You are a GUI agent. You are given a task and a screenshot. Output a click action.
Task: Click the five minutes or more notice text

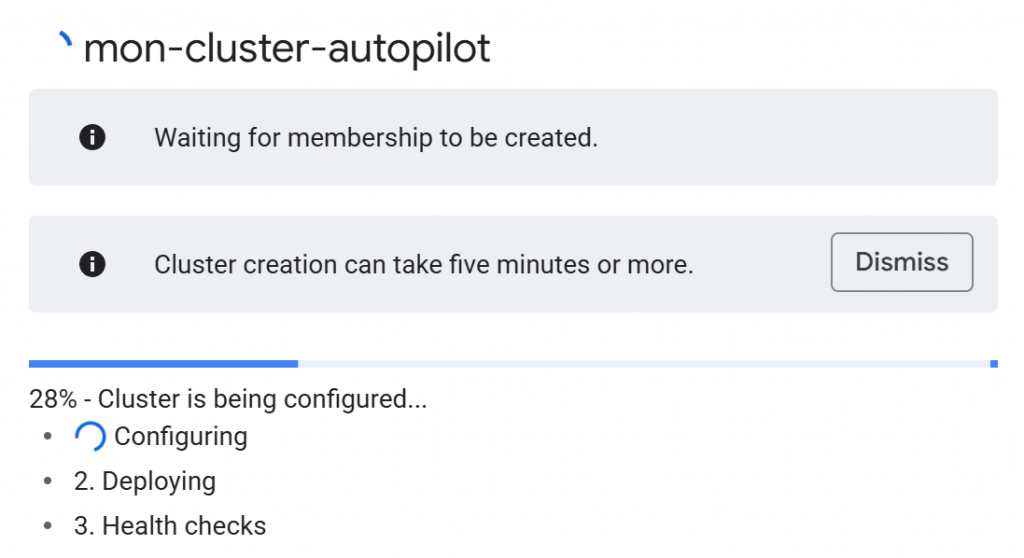click(x=423, y=265)
